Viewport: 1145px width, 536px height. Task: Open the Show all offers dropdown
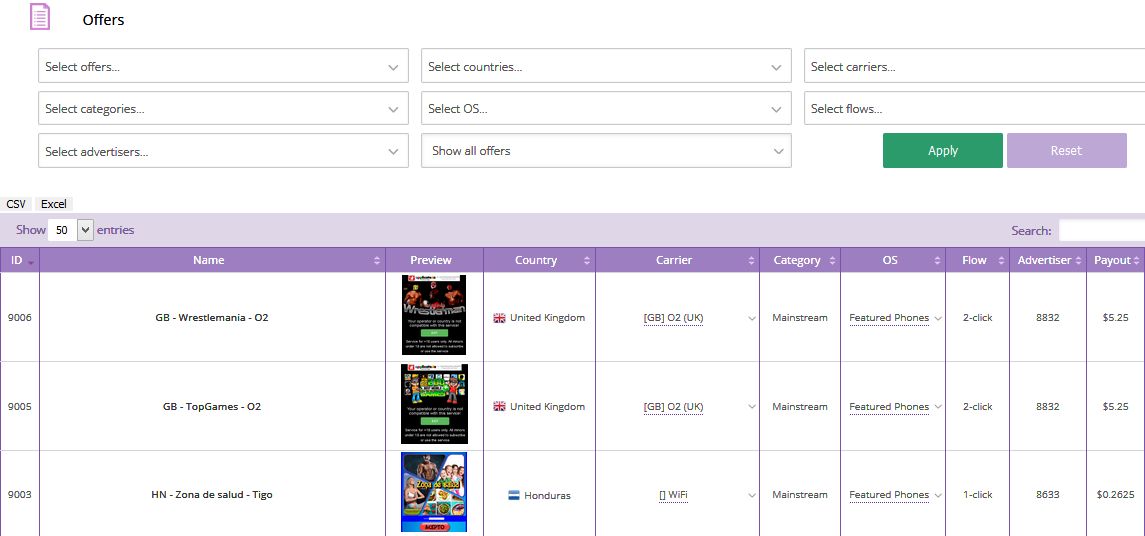(606, 151)
